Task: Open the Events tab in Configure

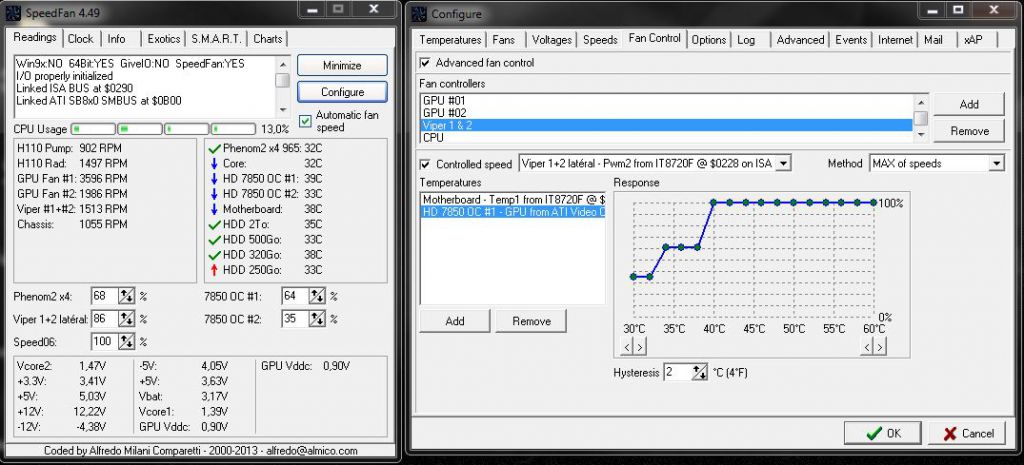Action: tap(851, 40)
